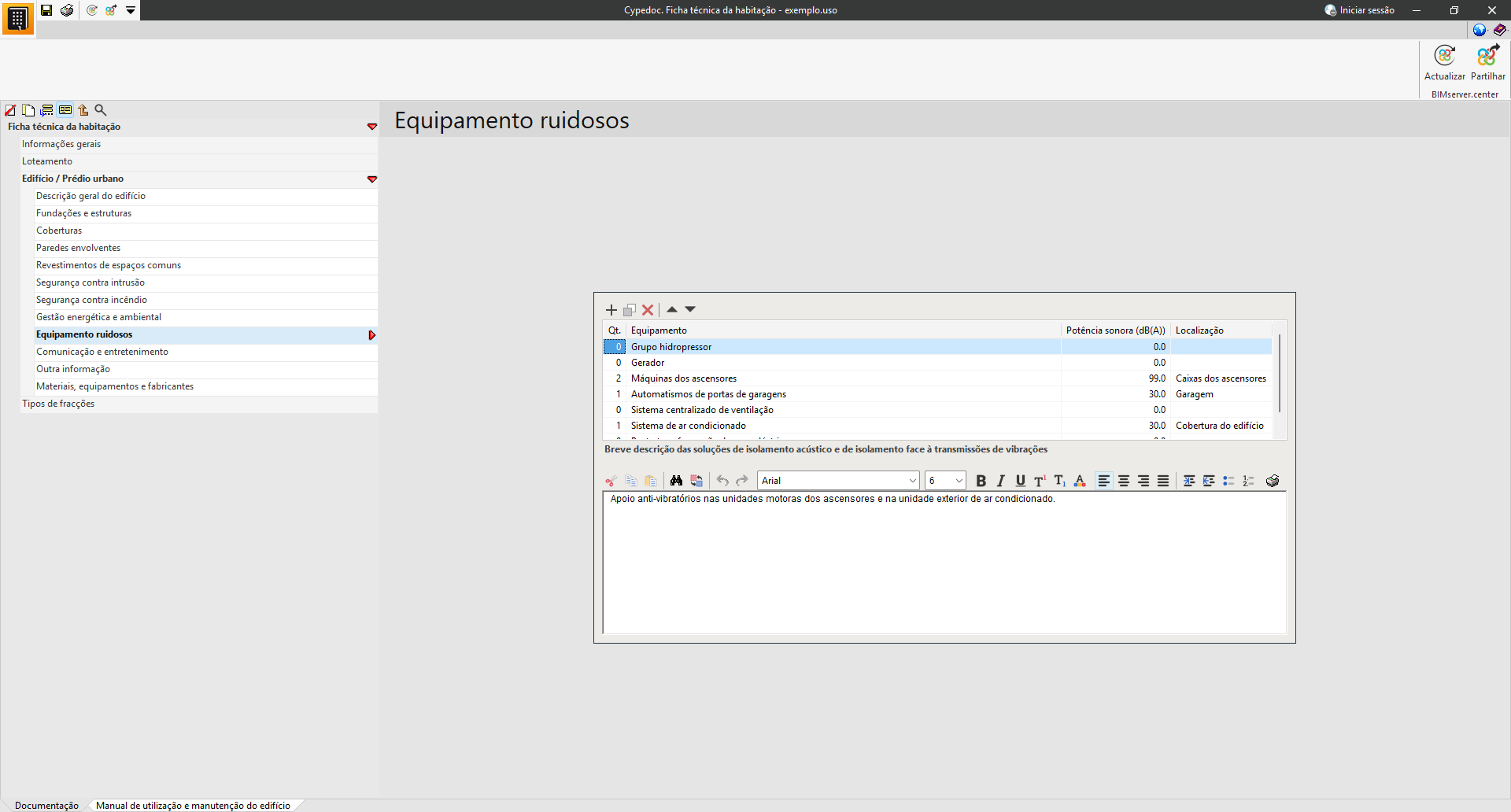Click the Partilhar BIMserver.center button

pyautogui.click(x=1488, y=63)
